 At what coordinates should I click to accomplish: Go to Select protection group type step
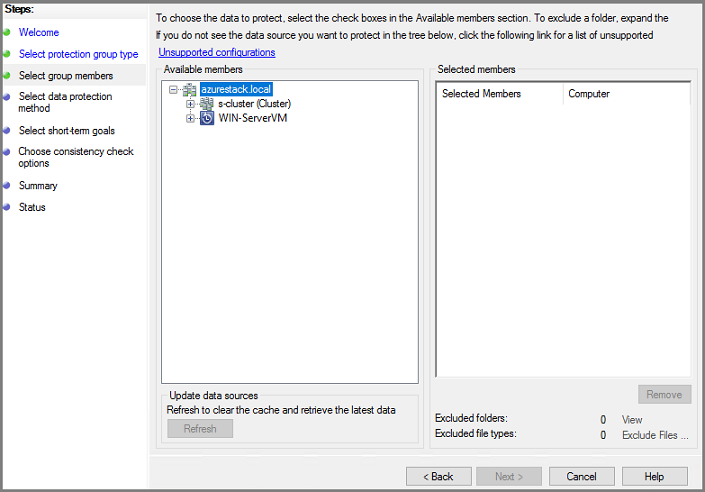(79, 54)
